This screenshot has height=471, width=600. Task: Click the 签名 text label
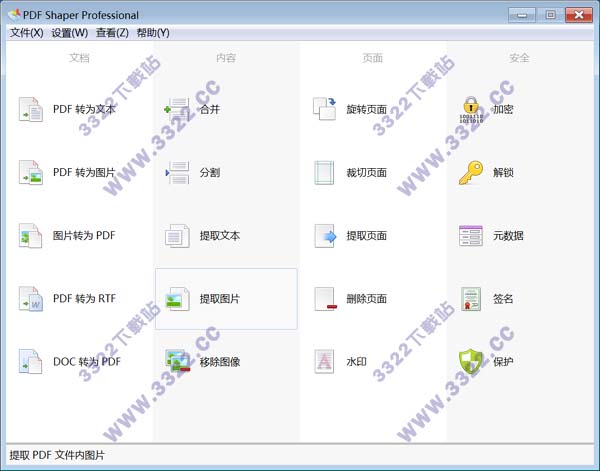[503, 298]
